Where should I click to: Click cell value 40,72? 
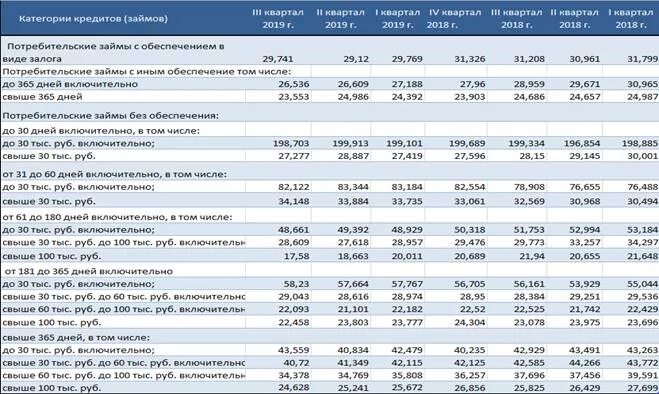click(x=296, y=363)
